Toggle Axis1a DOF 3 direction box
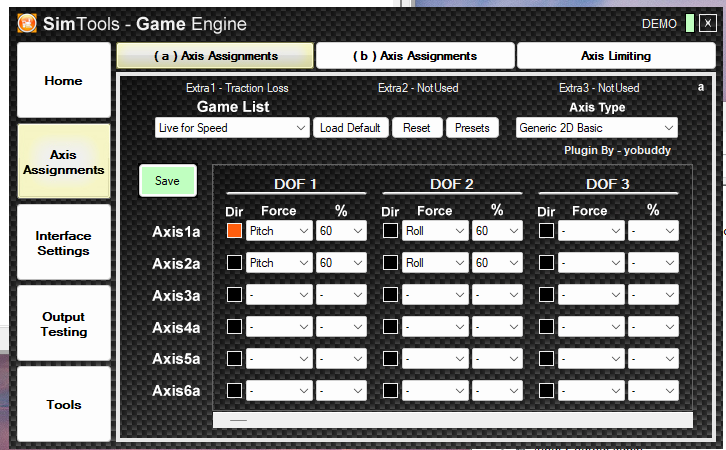The height and width of the screenshot is (450, 726). tap(546, 231)
